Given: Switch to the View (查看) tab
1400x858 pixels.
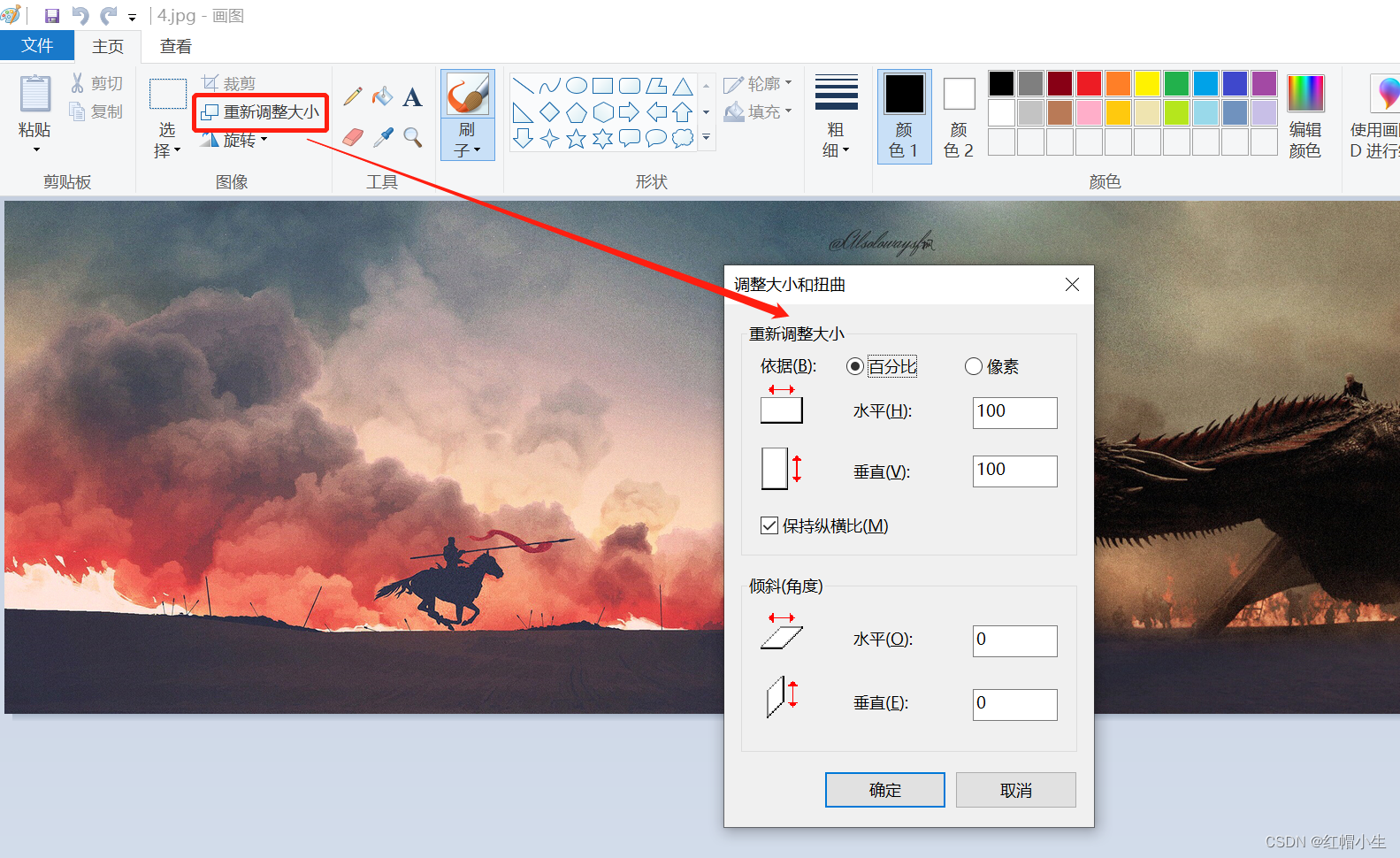Looking at the screenshot, I should 175,47.
